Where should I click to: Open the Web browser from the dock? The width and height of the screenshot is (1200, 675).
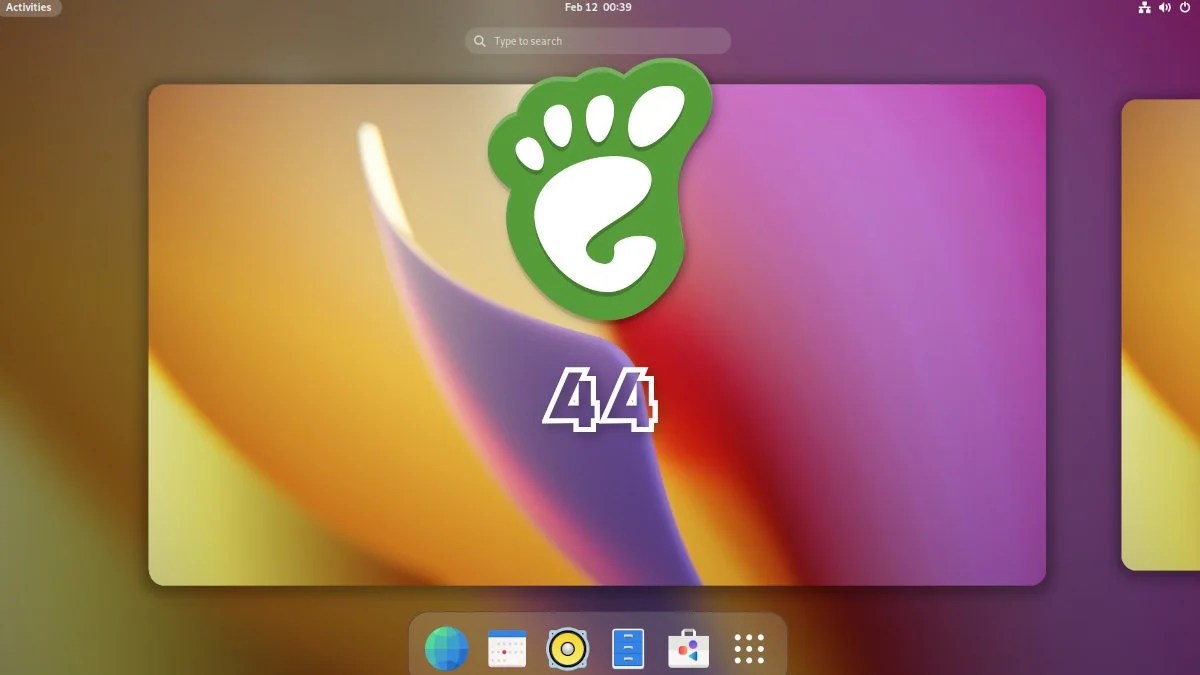tap(445, 647)
